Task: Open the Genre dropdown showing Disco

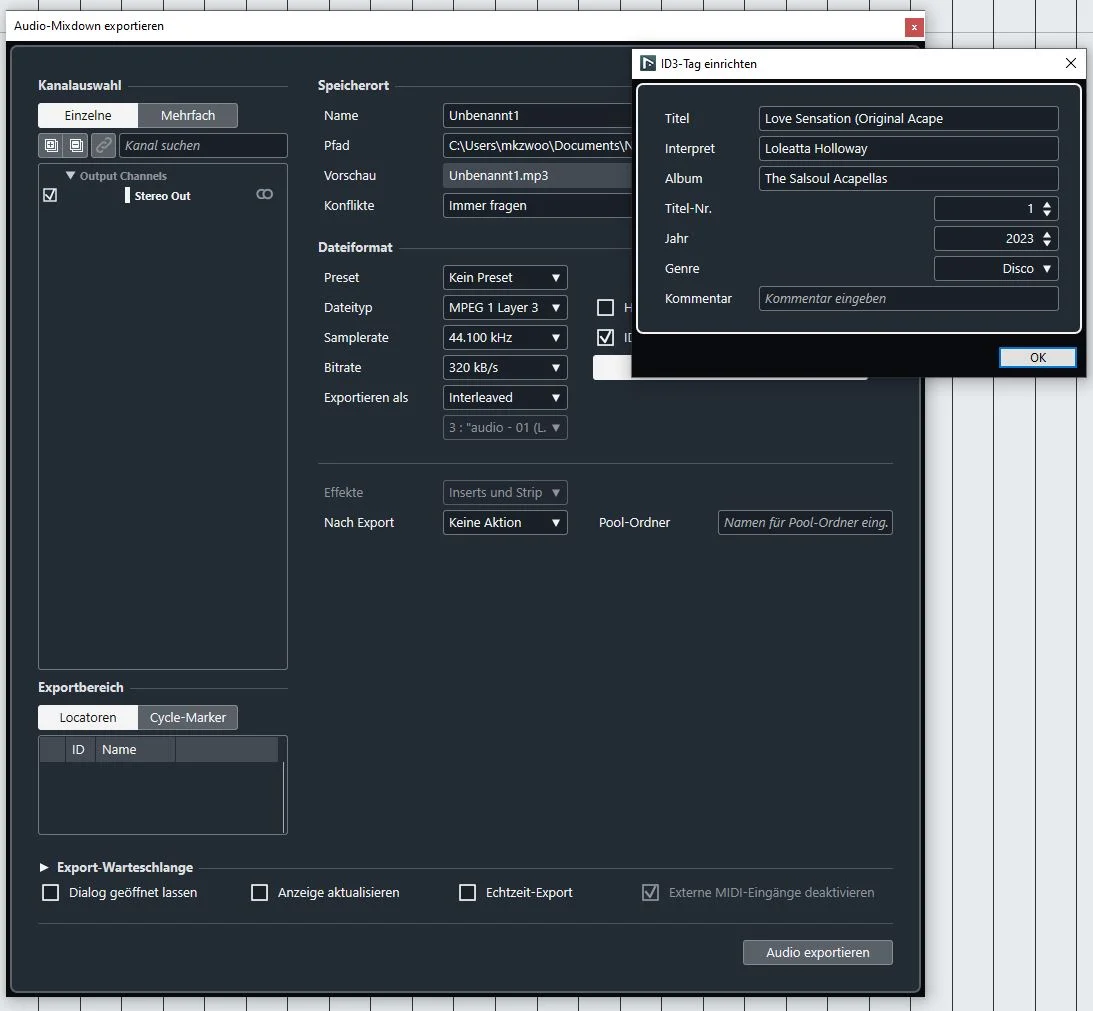Action: point(996,268)
